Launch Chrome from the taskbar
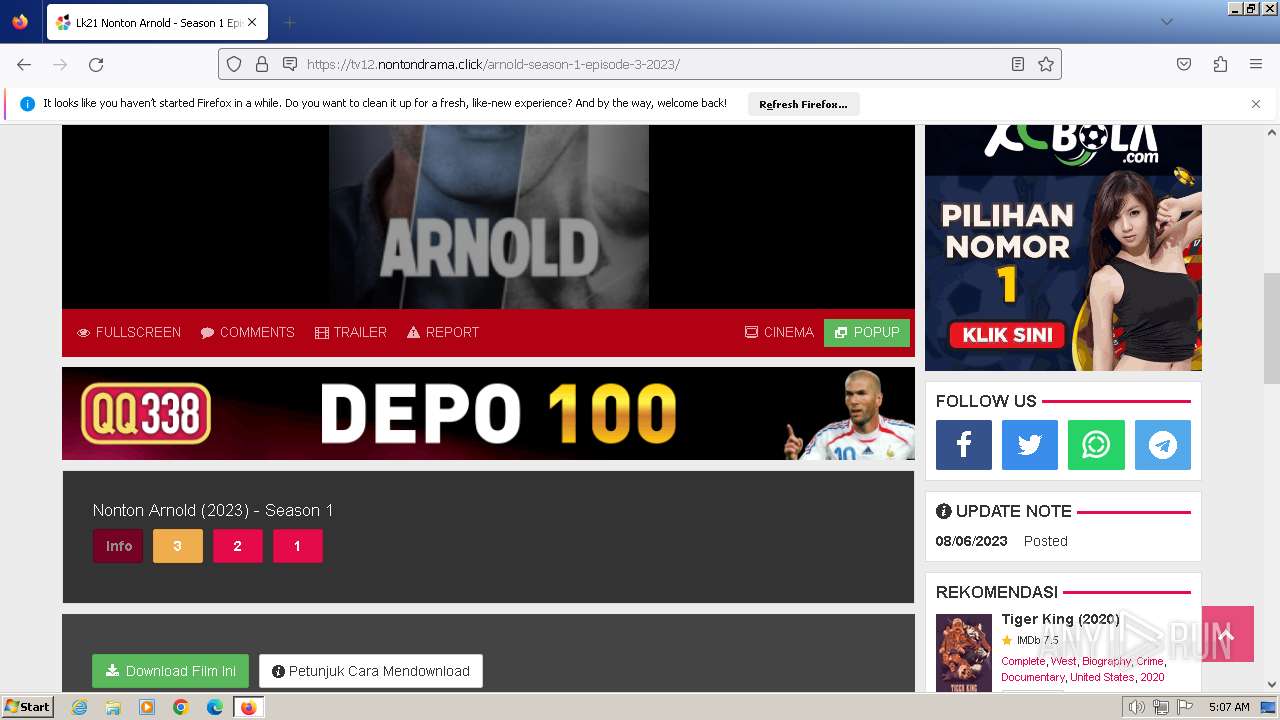1280x720 pixels. pyautogui.click(x=181, y=707)
